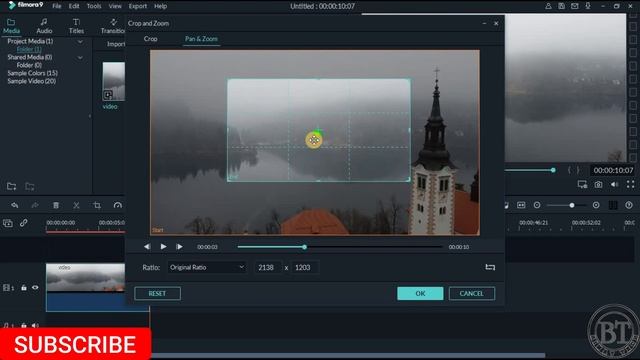The width and height of the screenshot is (640, 360).
Task: Click the microphone icon in title bar
Action: point(588,6)
